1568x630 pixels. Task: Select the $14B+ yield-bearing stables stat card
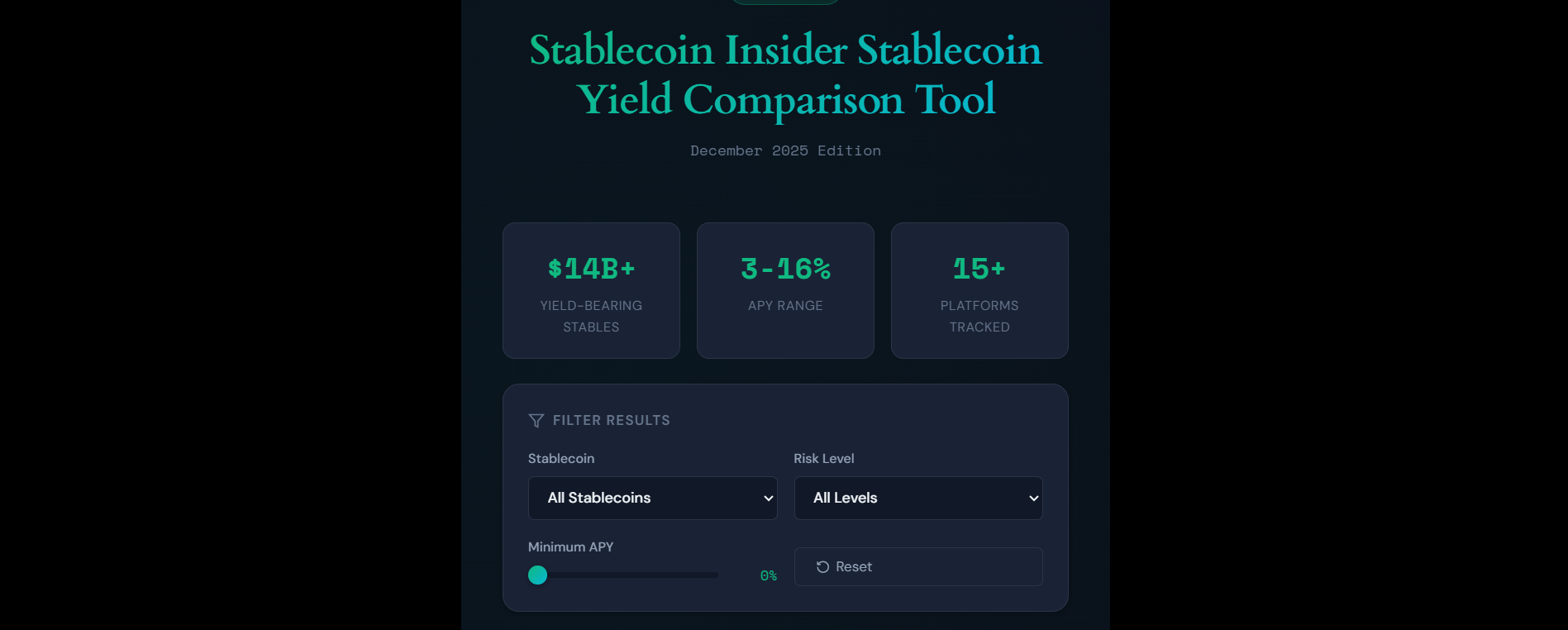click(x=590, y=290)
